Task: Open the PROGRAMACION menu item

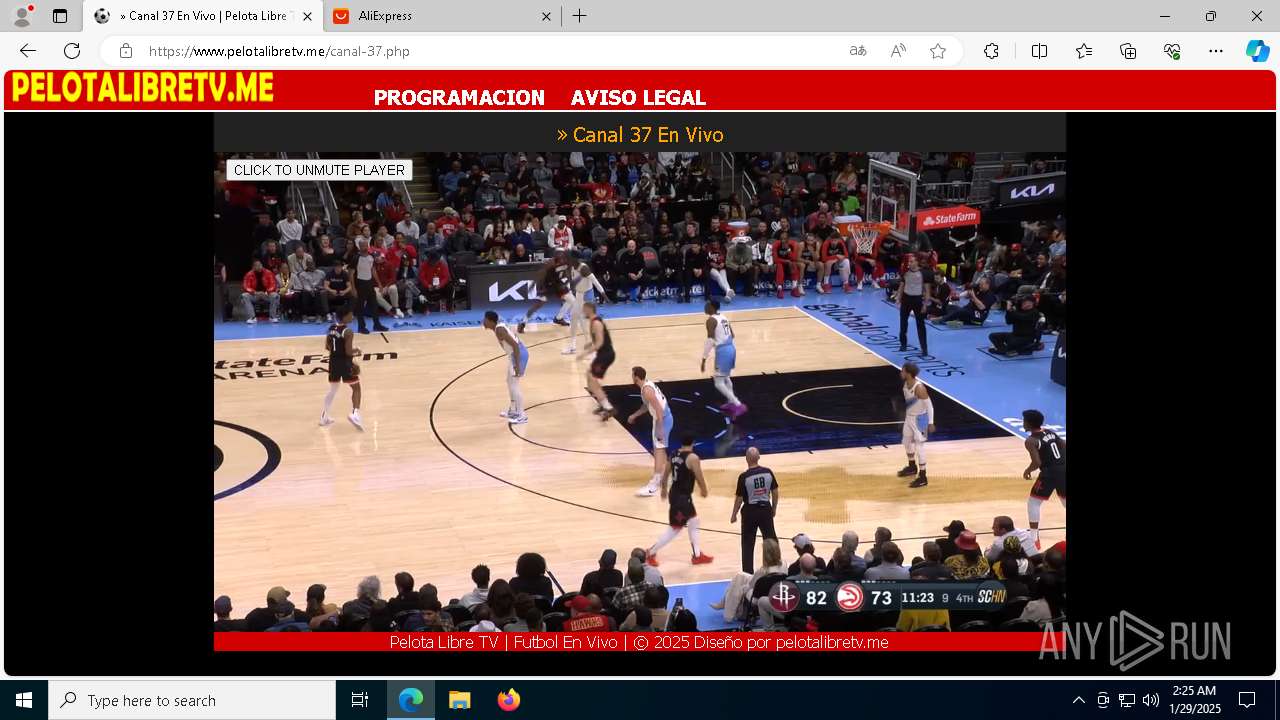Action: 459,98
